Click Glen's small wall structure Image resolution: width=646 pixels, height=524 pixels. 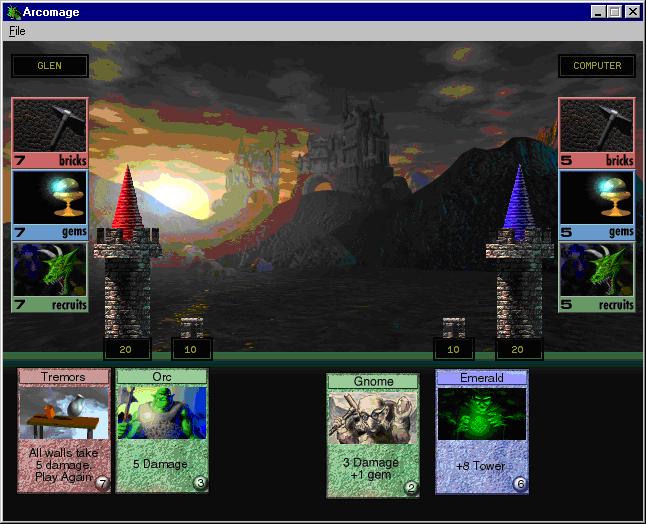pos(192,328)
